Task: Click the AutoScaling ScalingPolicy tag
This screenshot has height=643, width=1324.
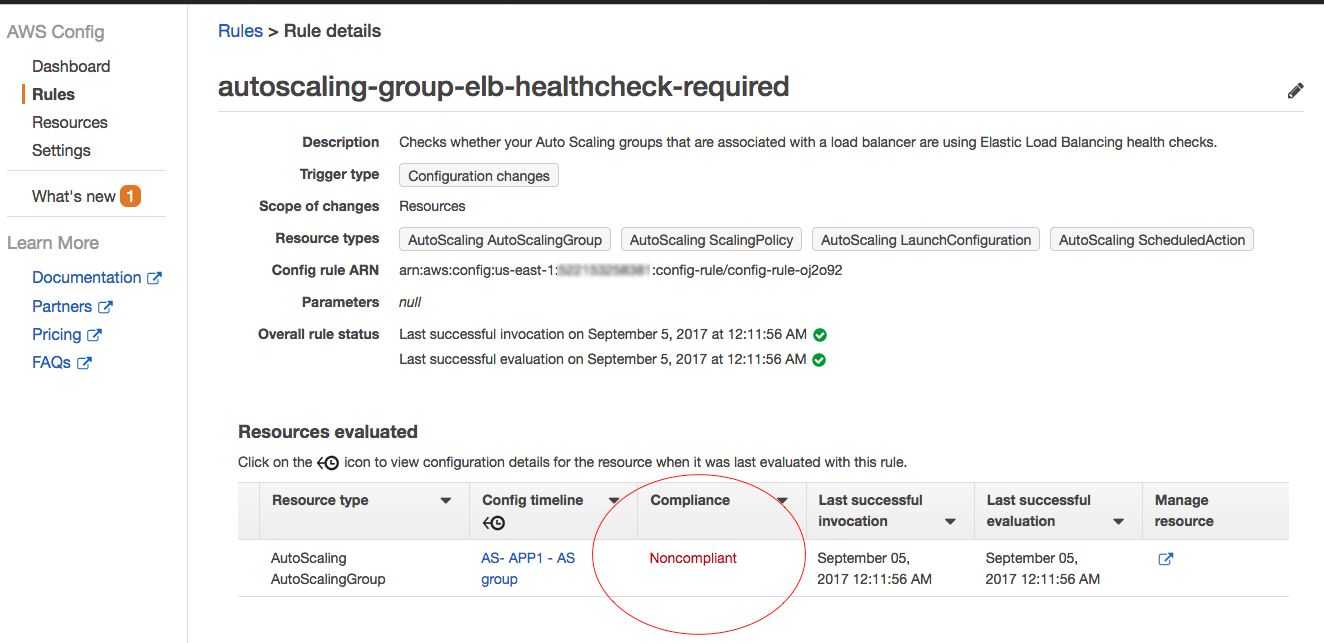Action: pyautogui.click(x=711, y=240)
